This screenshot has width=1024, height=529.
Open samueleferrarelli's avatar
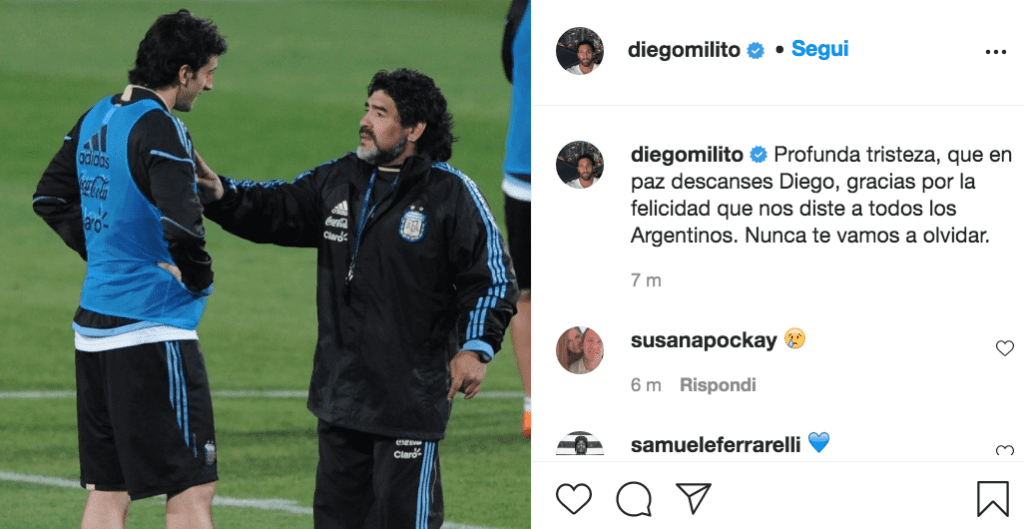click(579, 443)
